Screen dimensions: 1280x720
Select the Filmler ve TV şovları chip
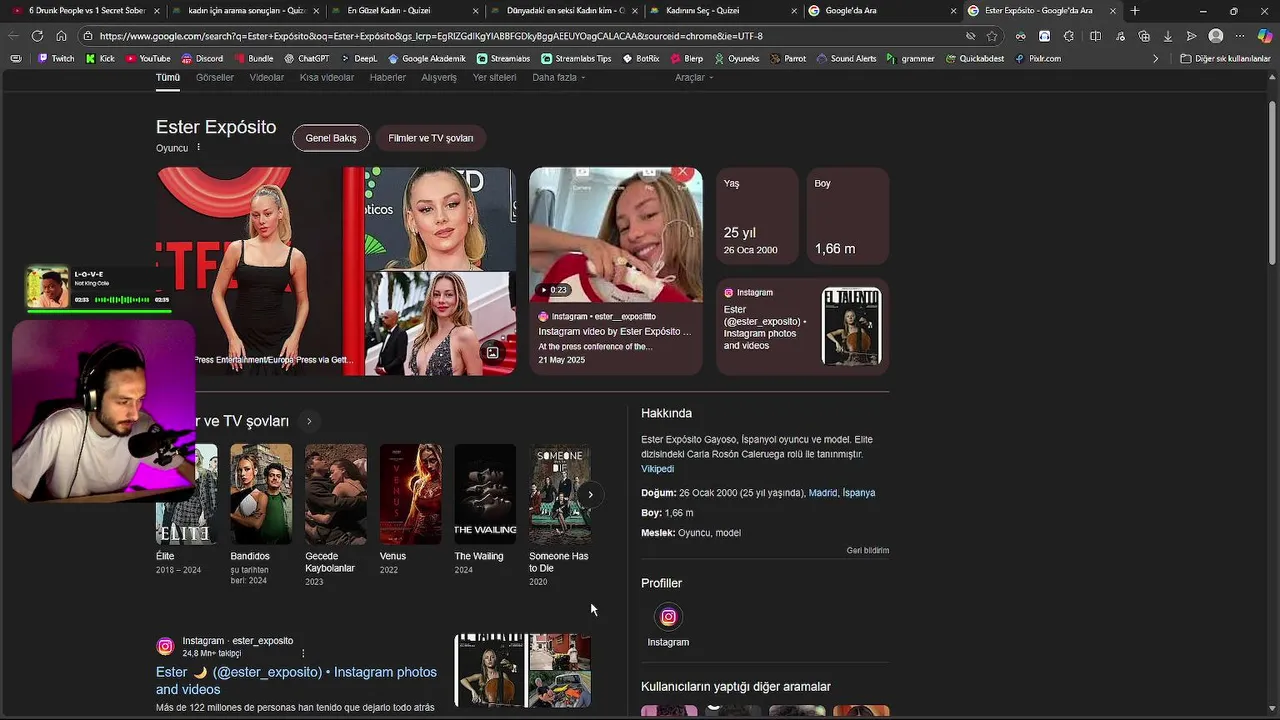[431, 138]
